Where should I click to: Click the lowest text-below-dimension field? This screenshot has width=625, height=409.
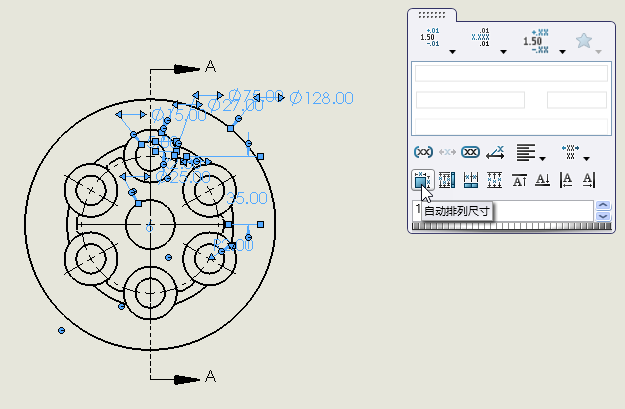[511, 126]
